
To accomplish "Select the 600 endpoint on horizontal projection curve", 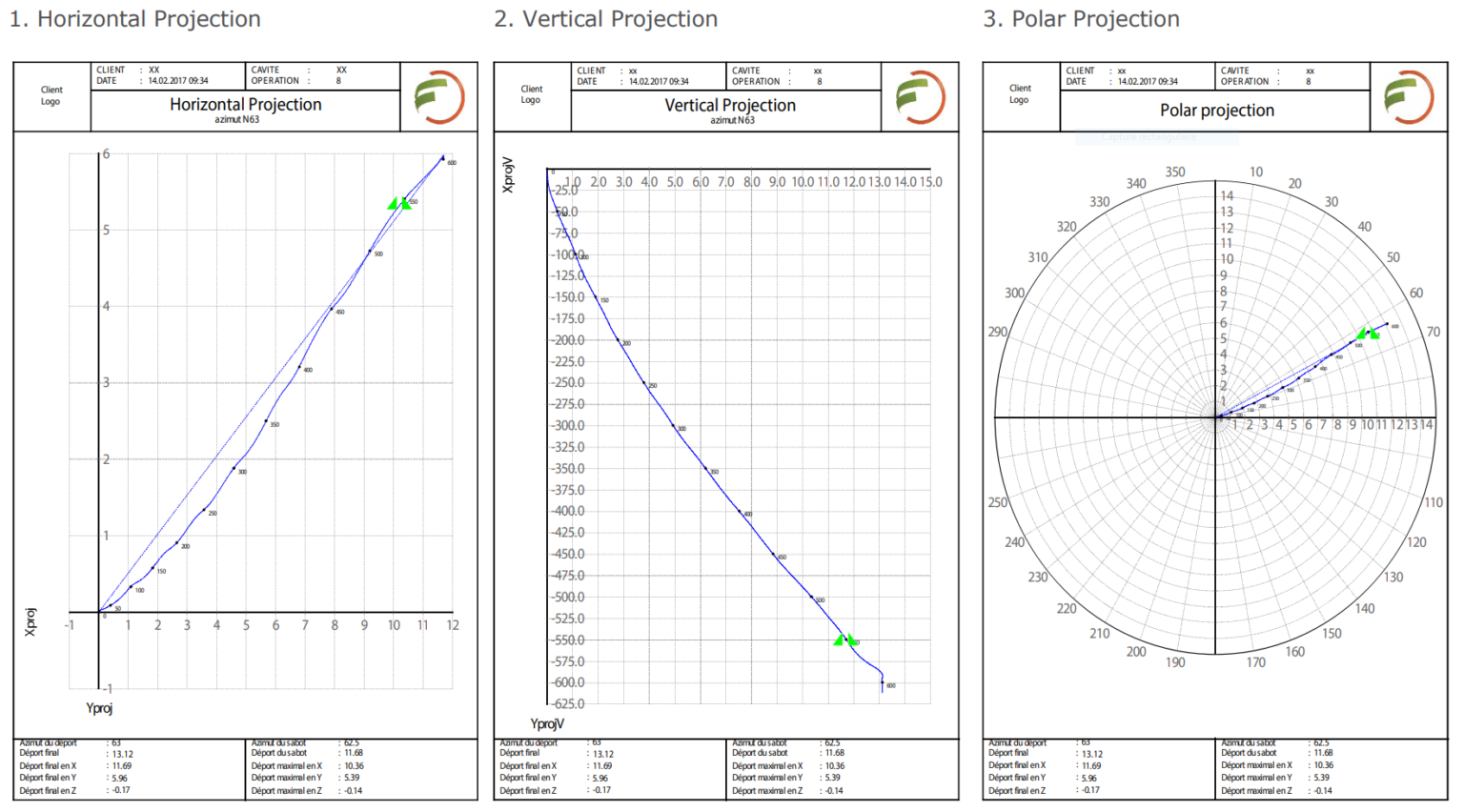I will point(443,157).
